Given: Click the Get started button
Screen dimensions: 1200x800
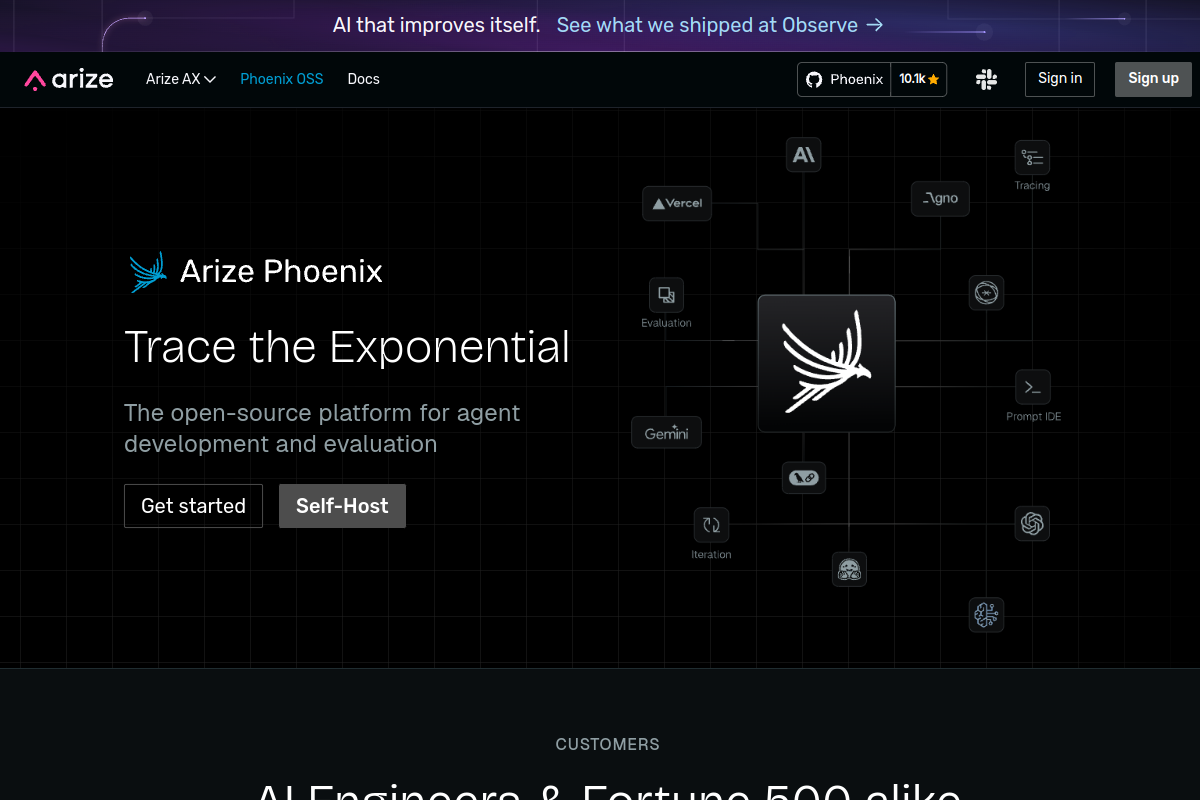Looking at the screenshot, I should pyautogui.click(x=193, y=506).
